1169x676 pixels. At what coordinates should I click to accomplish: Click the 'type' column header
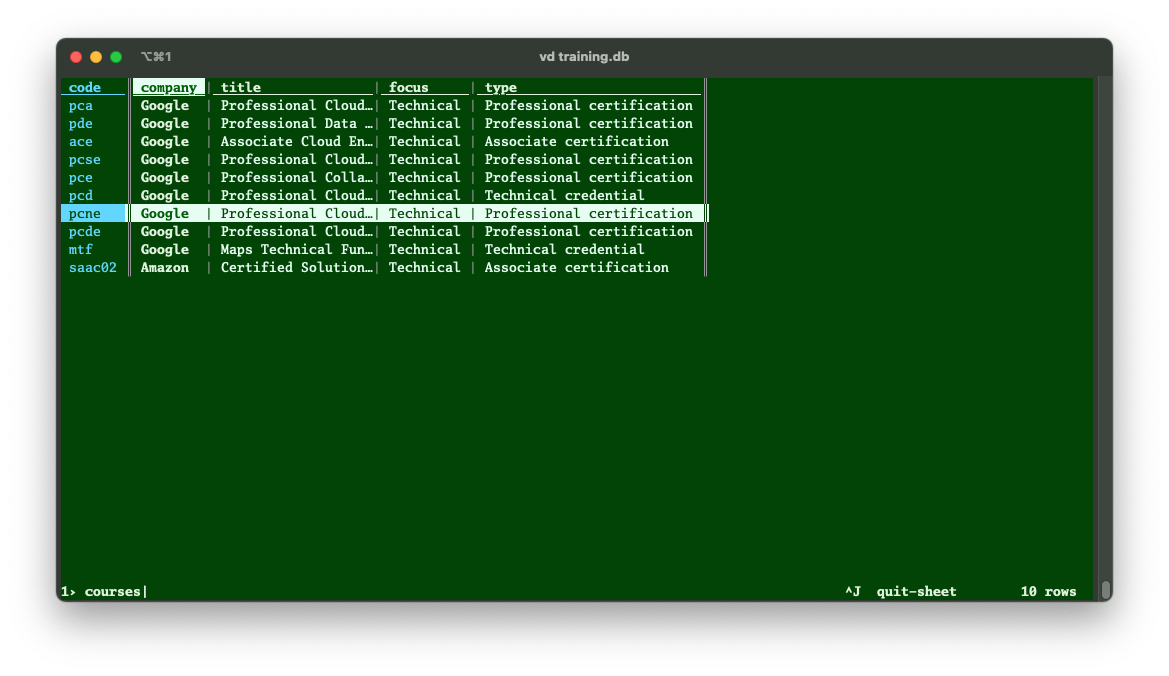click(501, 88)
